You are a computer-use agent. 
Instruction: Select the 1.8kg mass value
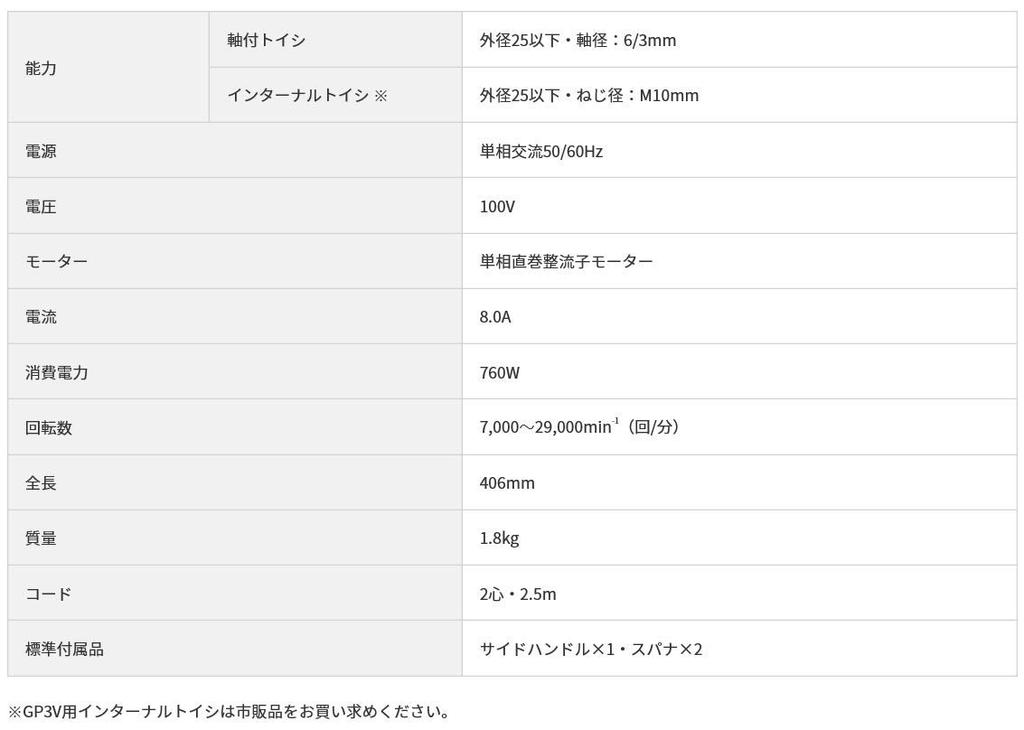pyautogui.click(x=499, y=538)
